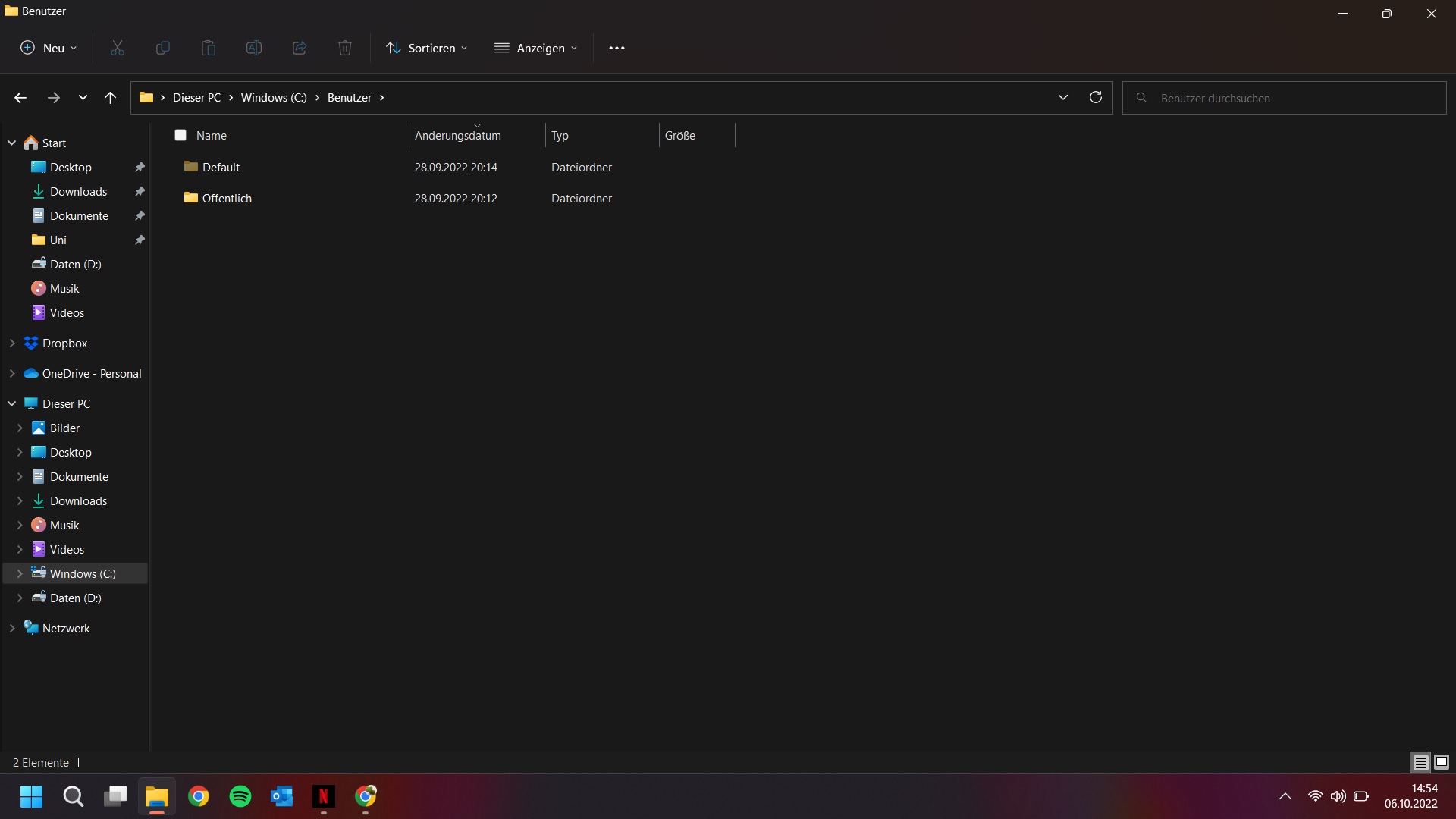Toggle the select-all checkbox next to Name

point(180,135)
